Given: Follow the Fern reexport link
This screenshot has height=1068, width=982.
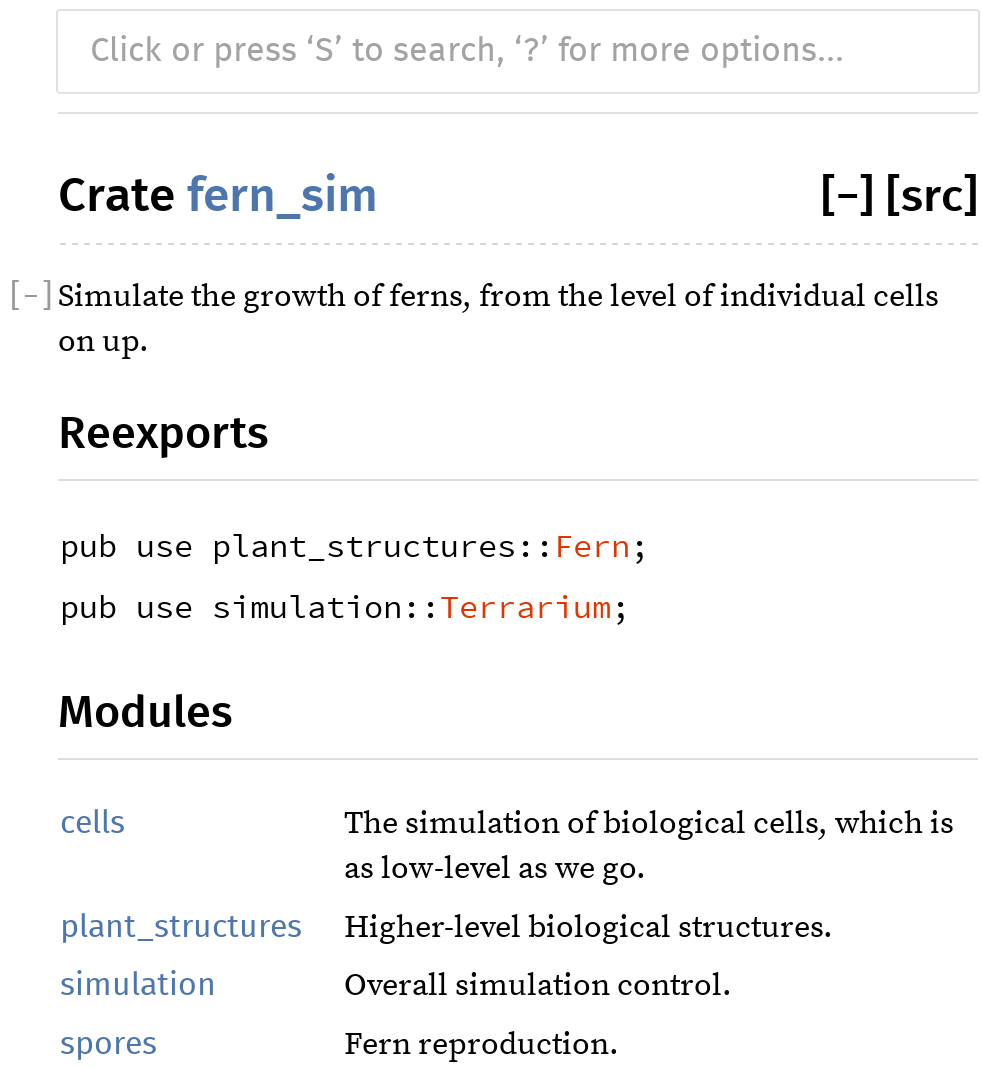Looking at the screenshot, I should (x=592, y=547).
